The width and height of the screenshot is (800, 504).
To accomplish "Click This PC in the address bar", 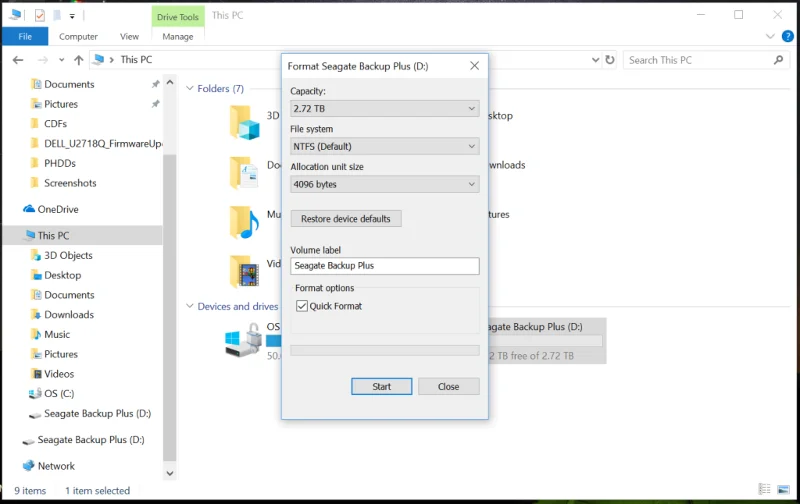I will 136,60.
